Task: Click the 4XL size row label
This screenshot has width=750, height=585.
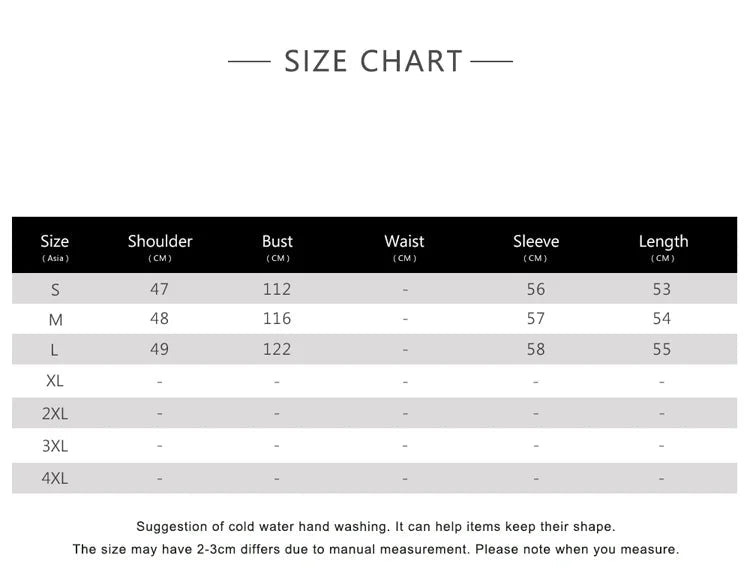Action: tap(55, 478)
